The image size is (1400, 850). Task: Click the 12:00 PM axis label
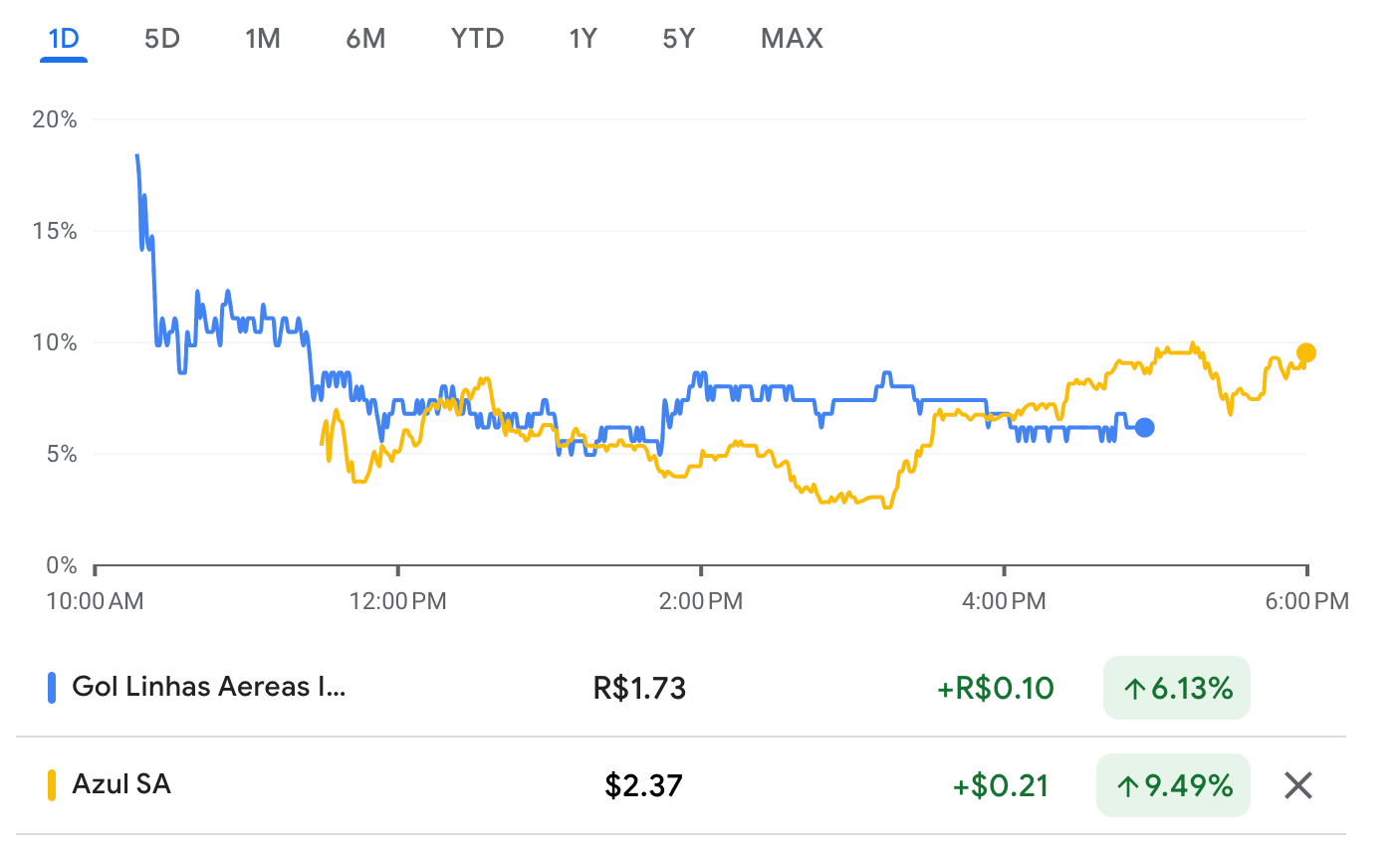coord(398,601)
